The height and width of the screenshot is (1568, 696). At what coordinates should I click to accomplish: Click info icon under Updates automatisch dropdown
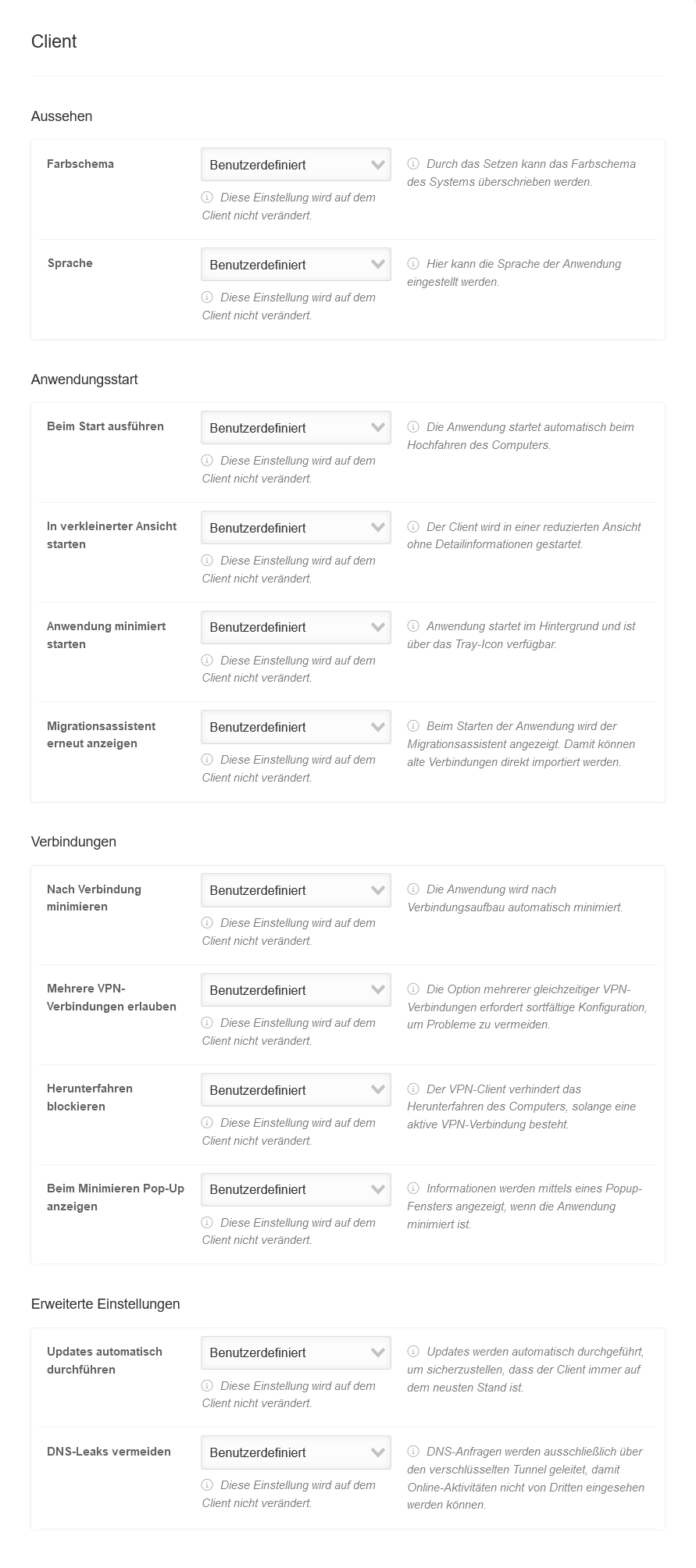[208, 1386]
